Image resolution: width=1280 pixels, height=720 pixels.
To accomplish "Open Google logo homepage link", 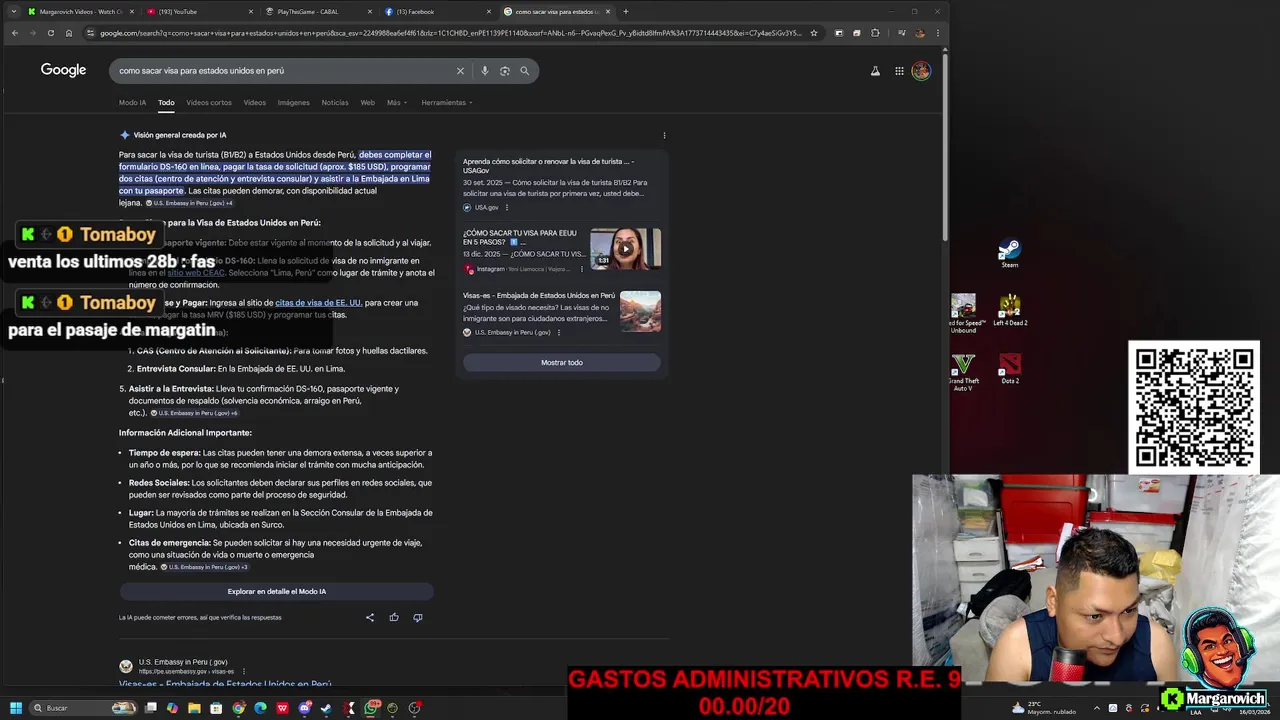I will coord(63,70).
